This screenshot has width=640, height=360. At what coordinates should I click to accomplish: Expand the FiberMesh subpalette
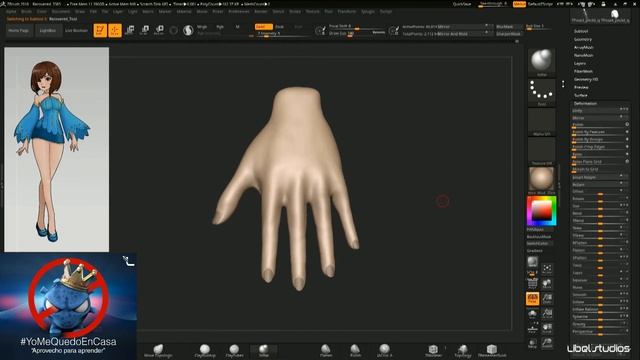coord(583,71)
